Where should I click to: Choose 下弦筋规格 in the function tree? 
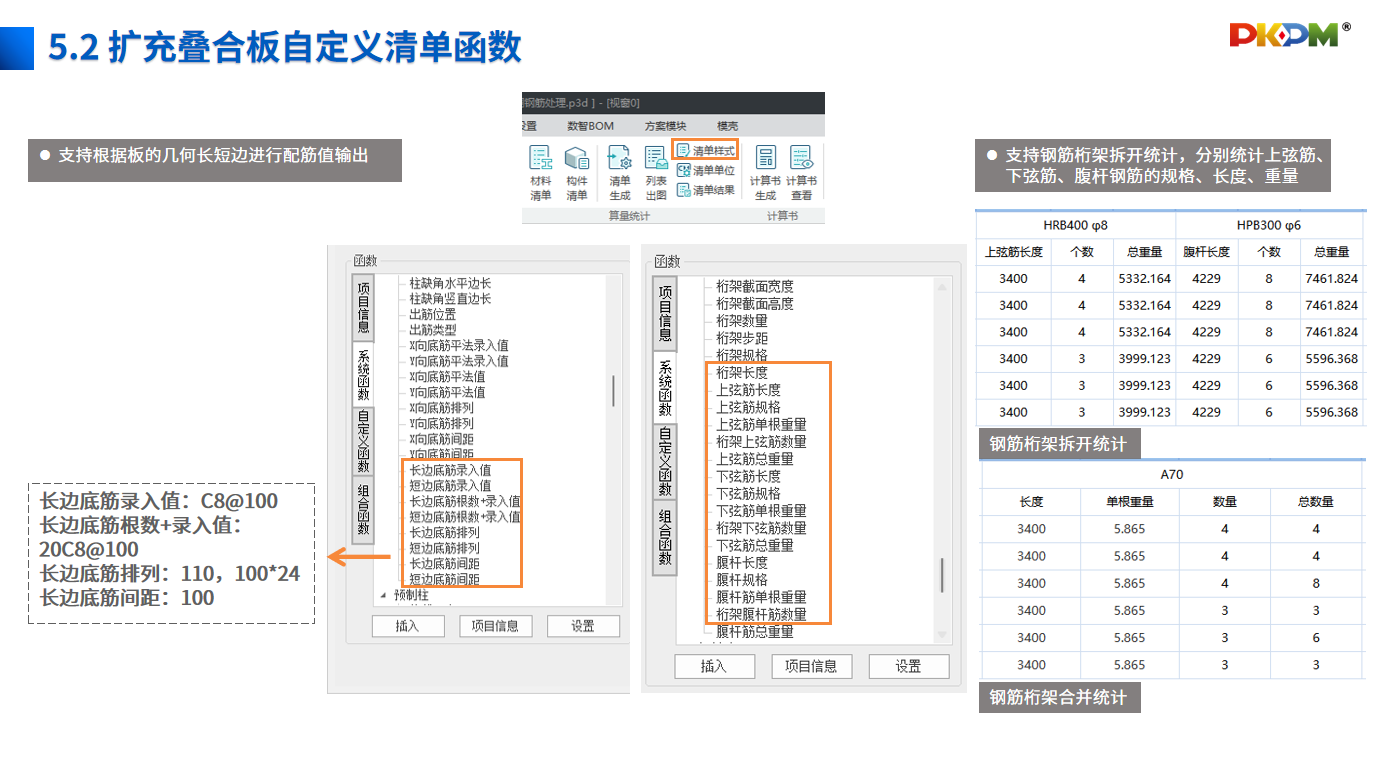pyautogui.click(x=748, y=493)
